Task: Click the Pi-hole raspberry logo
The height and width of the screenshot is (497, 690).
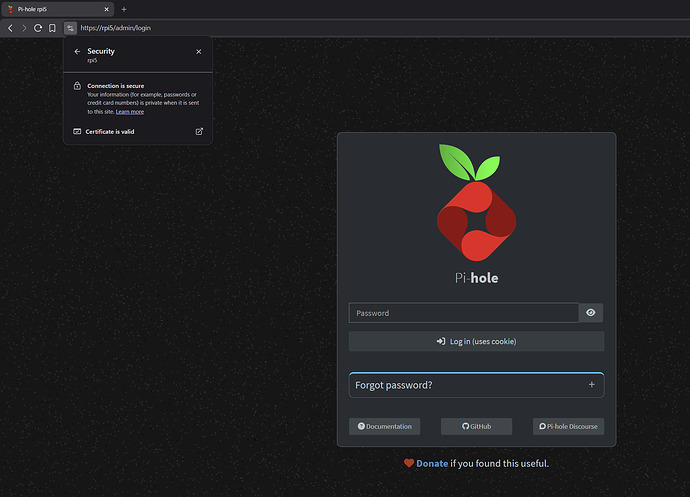Action: click(476, 203)
